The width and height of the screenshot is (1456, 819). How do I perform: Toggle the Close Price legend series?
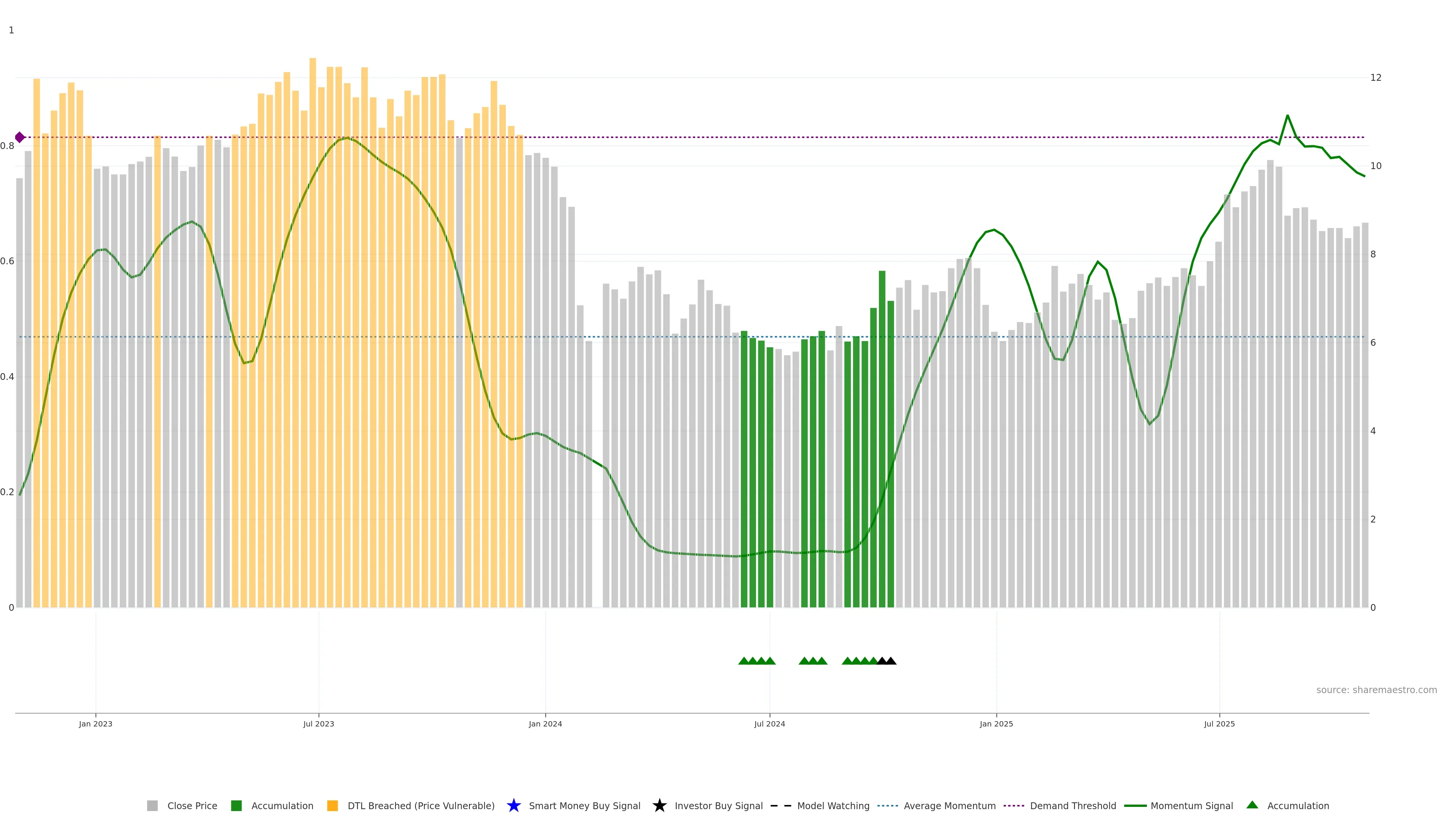(x=191, y=805)
